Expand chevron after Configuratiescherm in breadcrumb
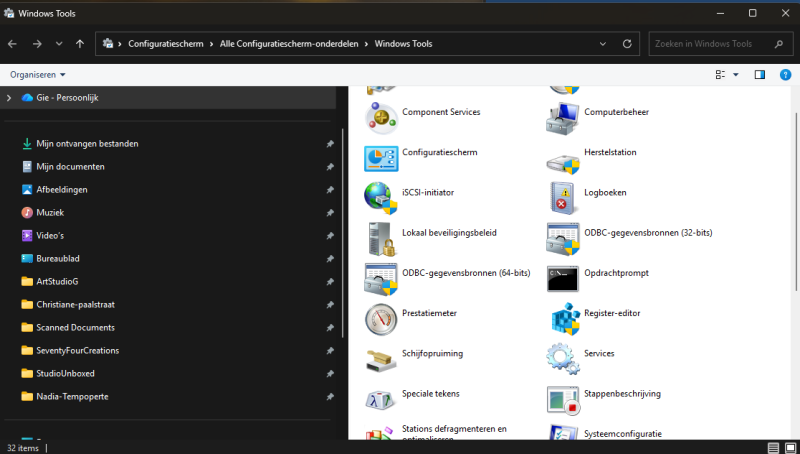The width and height of the screenshot is (800, 454). click(x=211, y=44)
